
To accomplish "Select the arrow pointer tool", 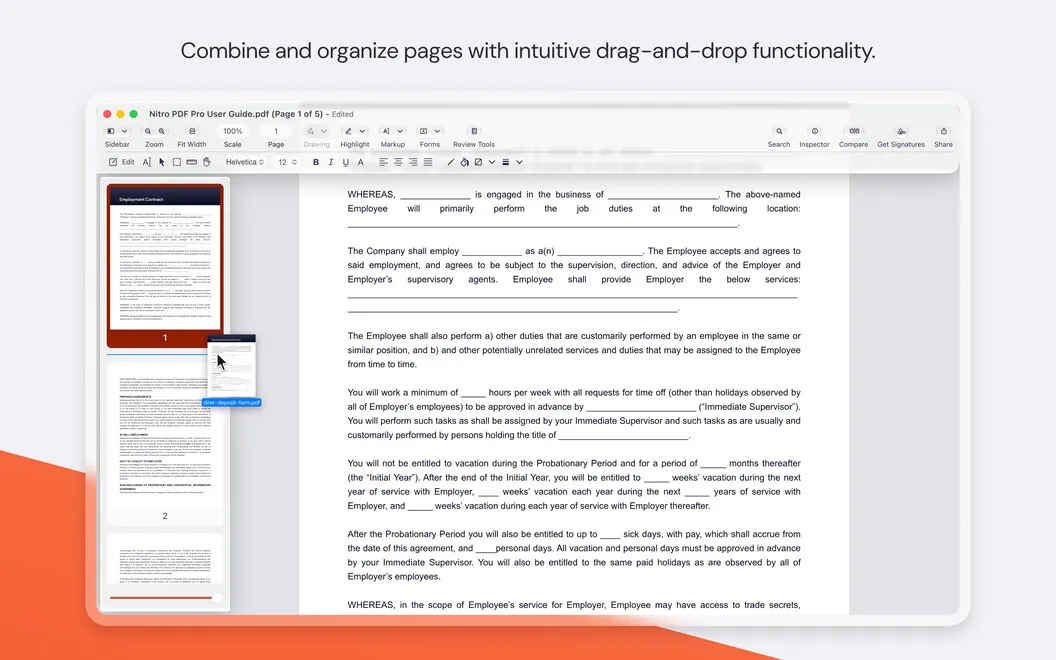I will coord(162,162).
